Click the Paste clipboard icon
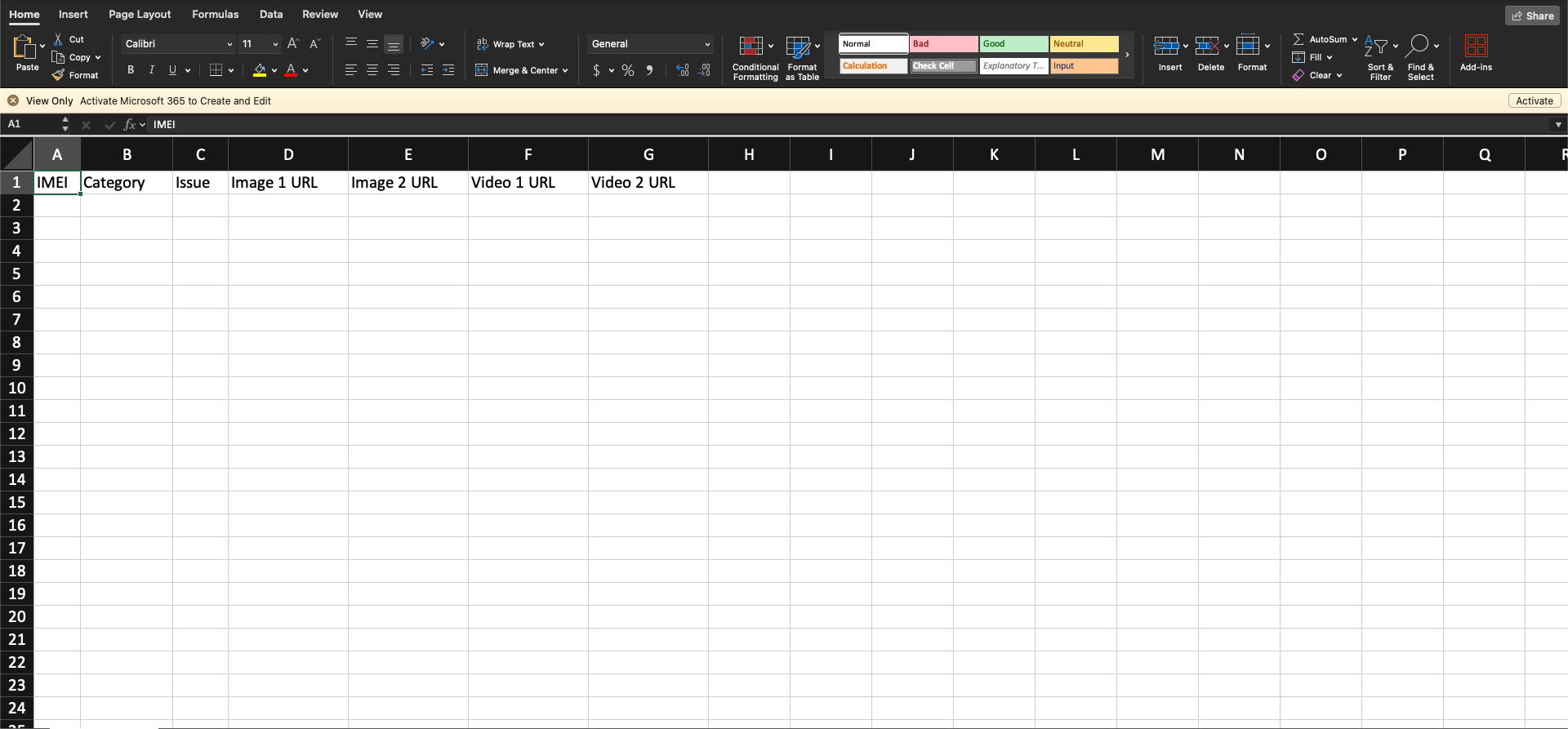 [25, 47]
